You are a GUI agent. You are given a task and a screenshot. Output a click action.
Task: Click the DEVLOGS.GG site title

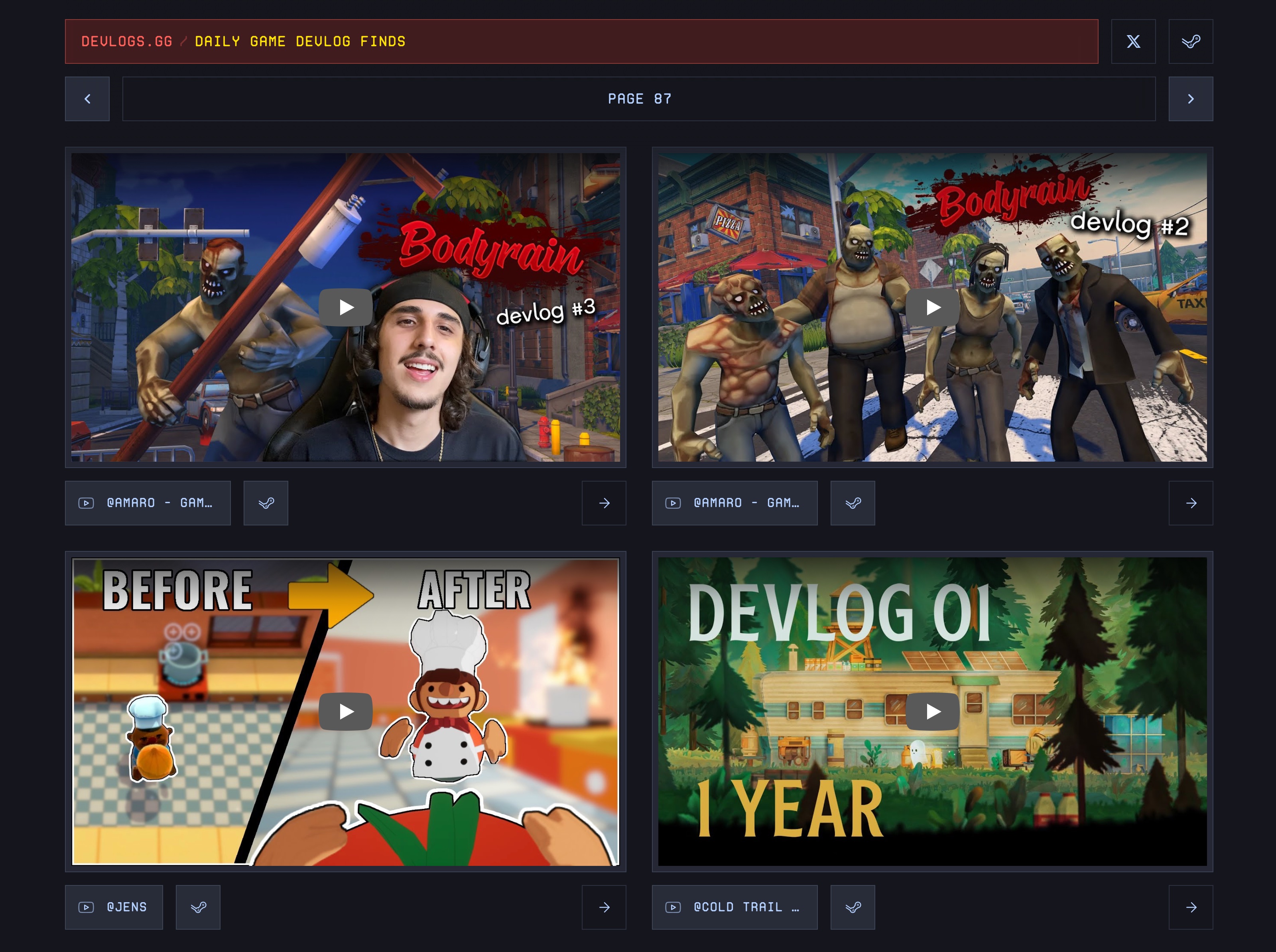pyautogui.click(x=127, y=41)
